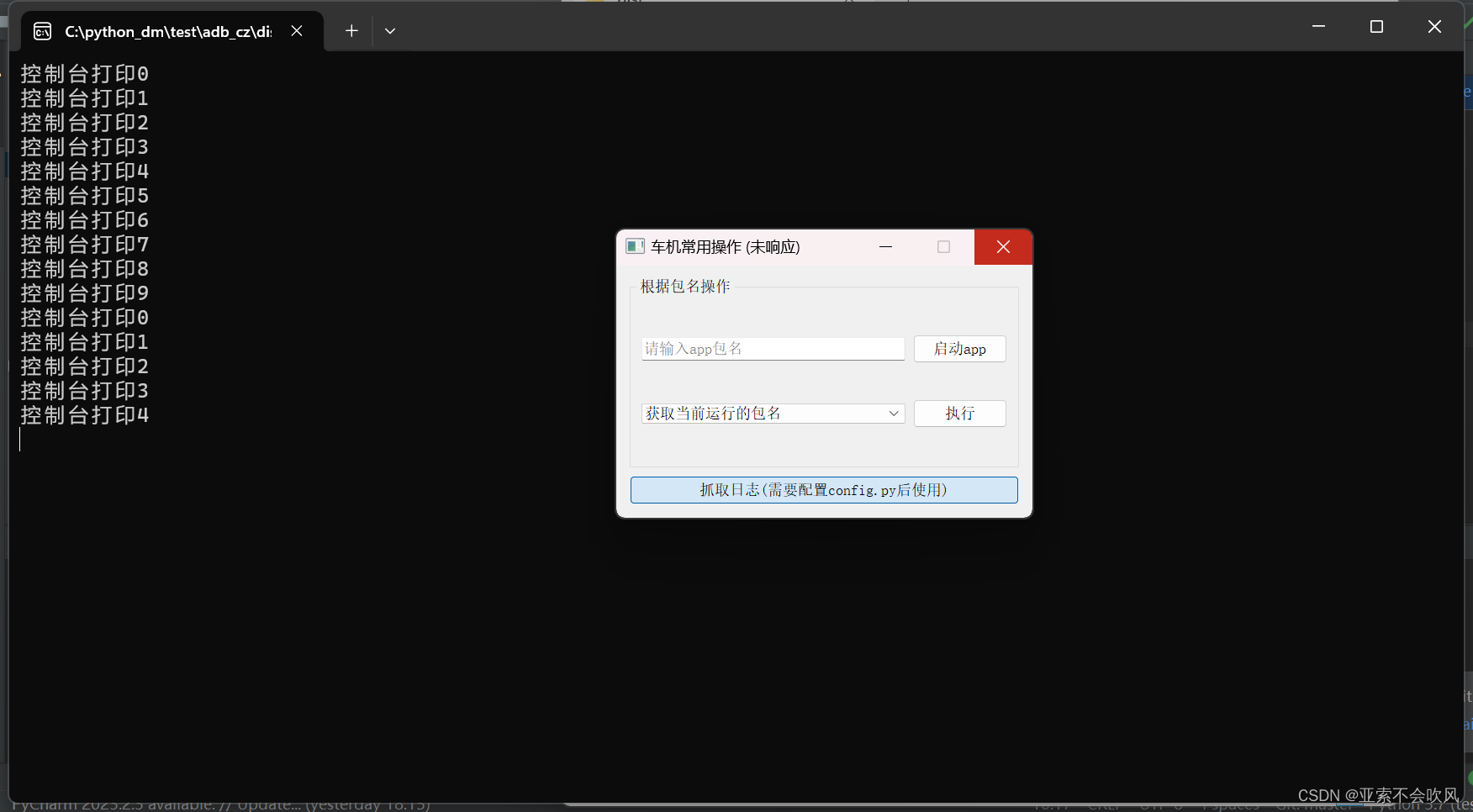Close the 车机常用操作 dialog

point(1003,247)
